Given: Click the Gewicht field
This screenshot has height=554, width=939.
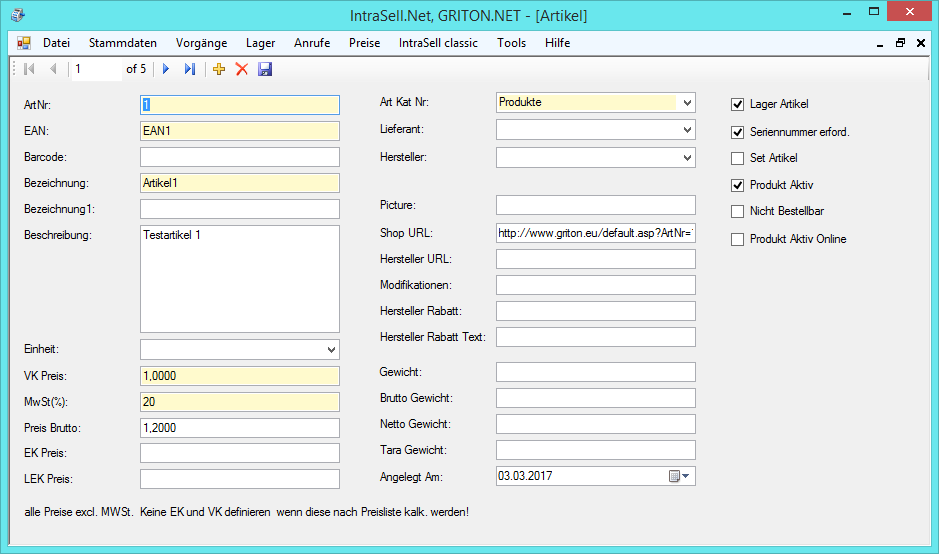Looking at the screenshot, I should pyautogui.click(x=596, y=372).
